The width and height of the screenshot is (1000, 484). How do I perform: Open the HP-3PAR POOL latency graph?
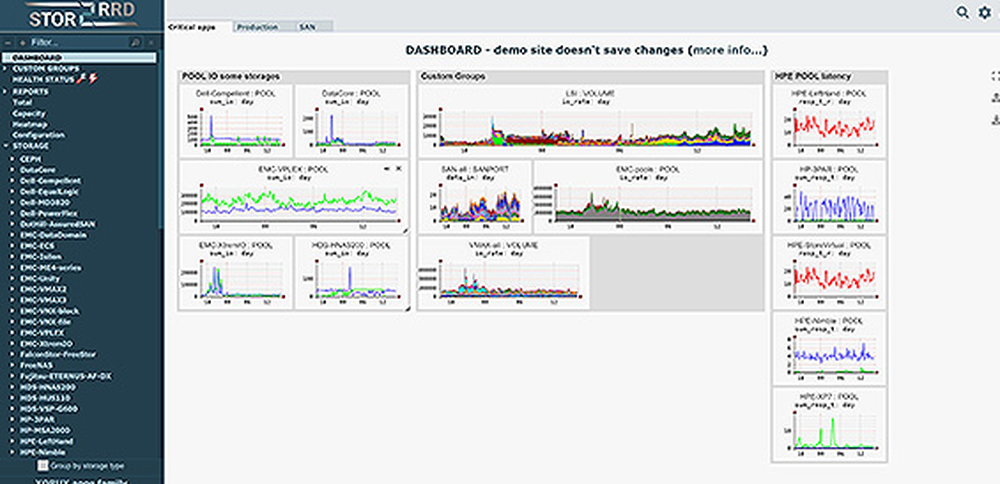click(x=829, y=197)
